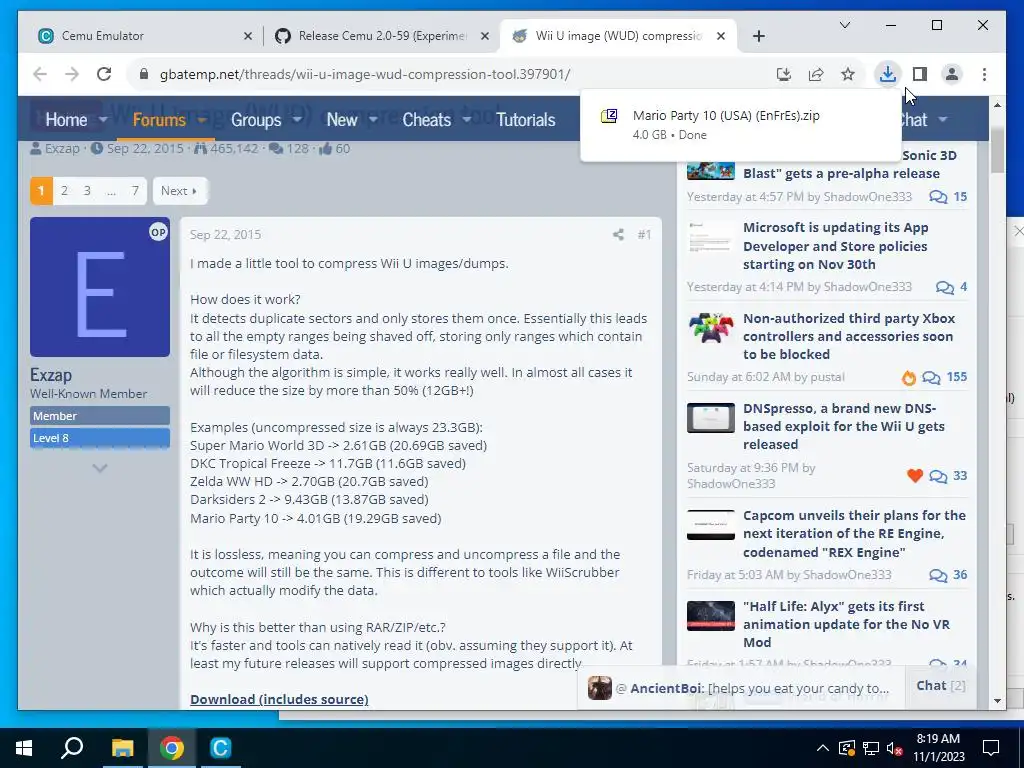The width and height of the screenshot is (1024, 768).
Task: Click the Xbox controllers article thumbnail
Action: point(711,328)
